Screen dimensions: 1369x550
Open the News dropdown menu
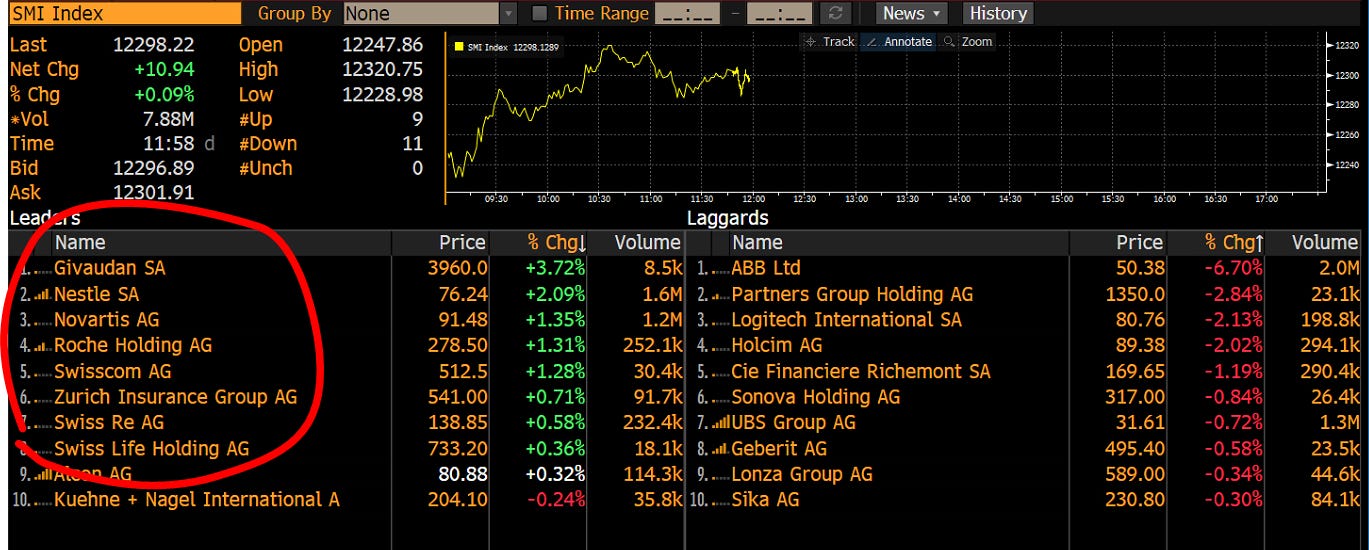pos(912,14)
